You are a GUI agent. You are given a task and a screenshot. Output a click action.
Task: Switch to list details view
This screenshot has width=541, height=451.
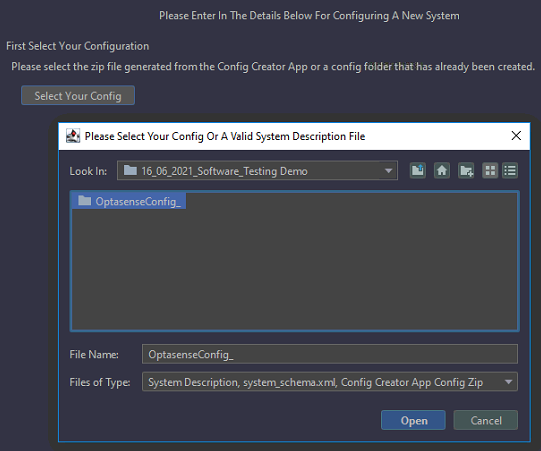510,170
